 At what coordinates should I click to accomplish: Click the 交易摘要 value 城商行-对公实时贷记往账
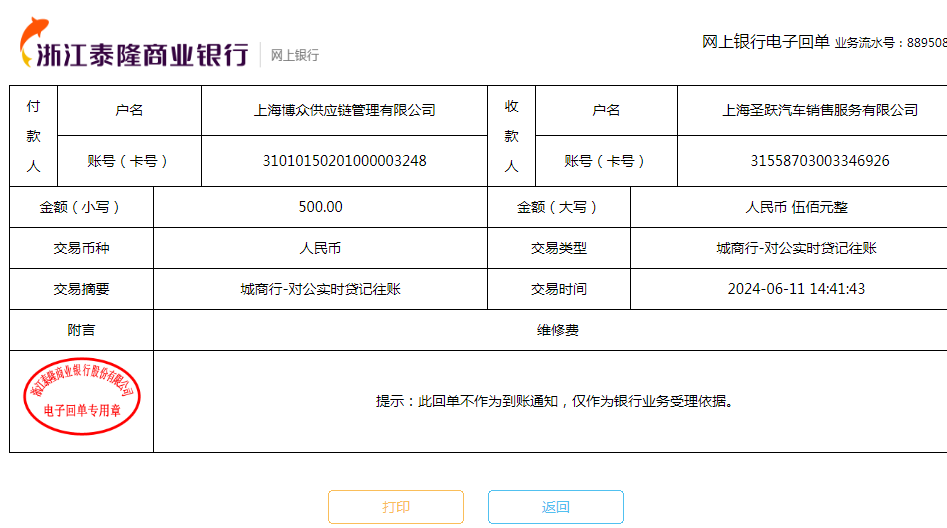(320, 289)
